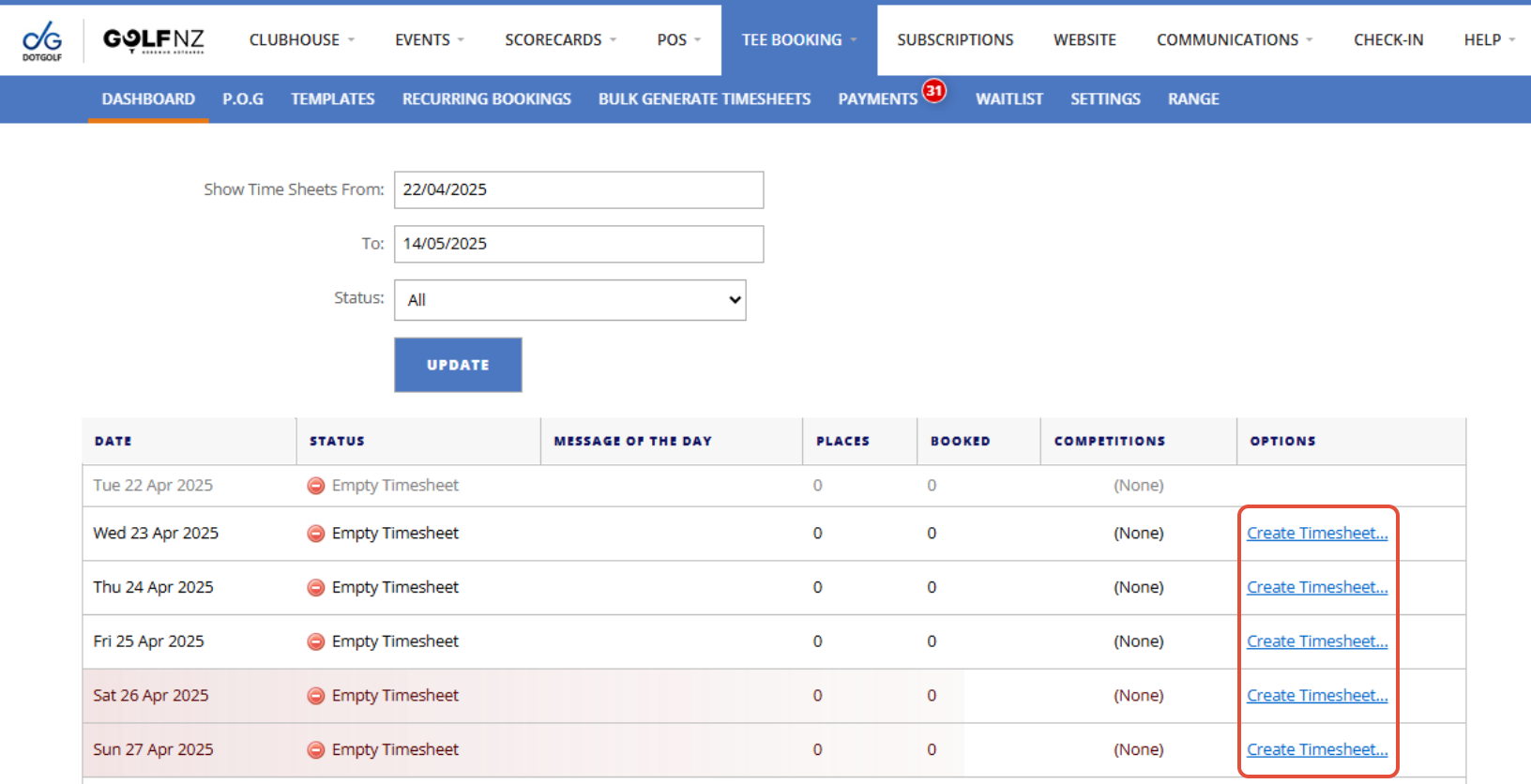Expand the Scorecards menu

560,40
